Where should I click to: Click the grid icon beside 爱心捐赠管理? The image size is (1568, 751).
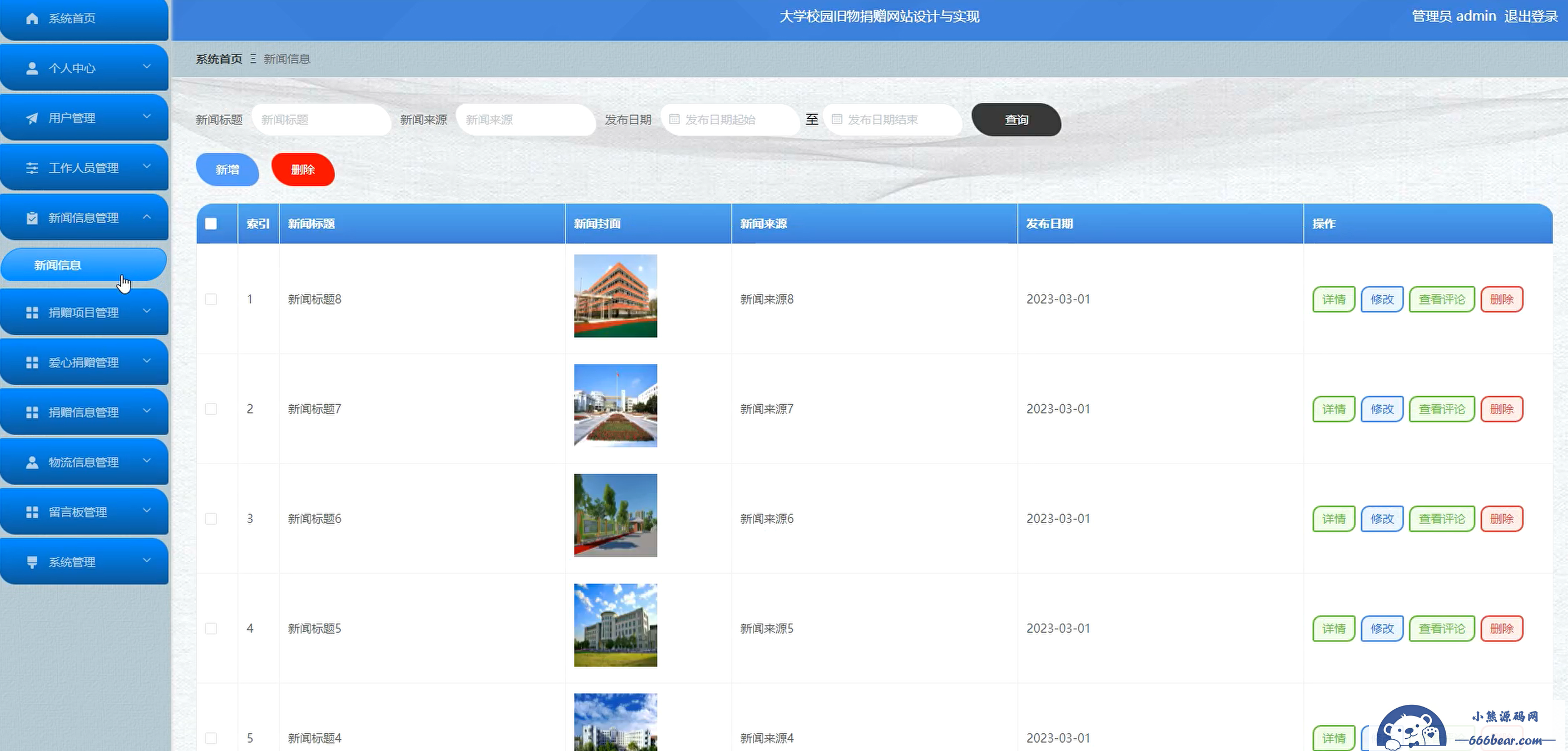[32, 363]
